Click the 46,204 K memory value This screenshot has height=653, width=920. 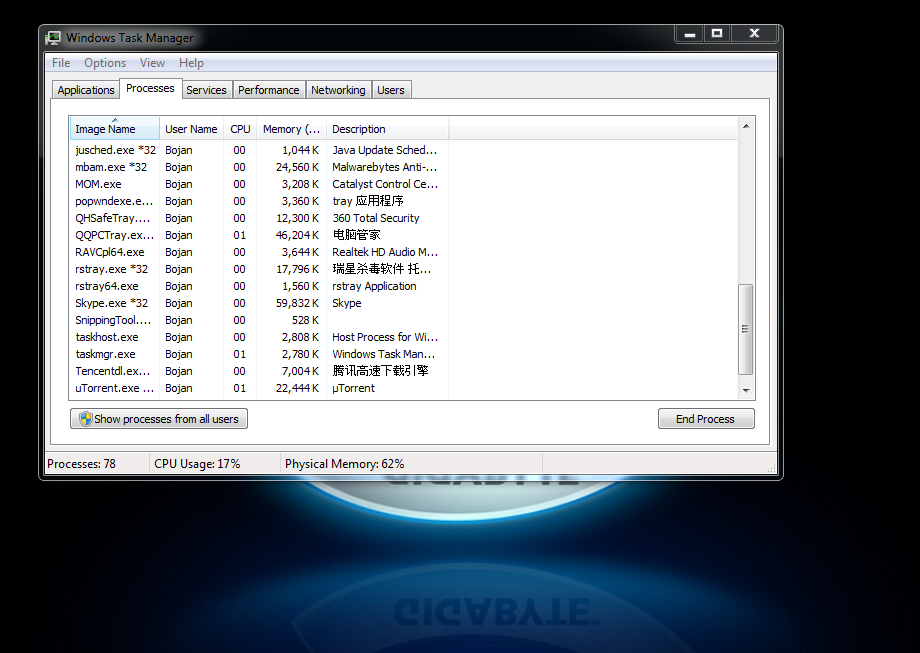[x=297, y=235]
